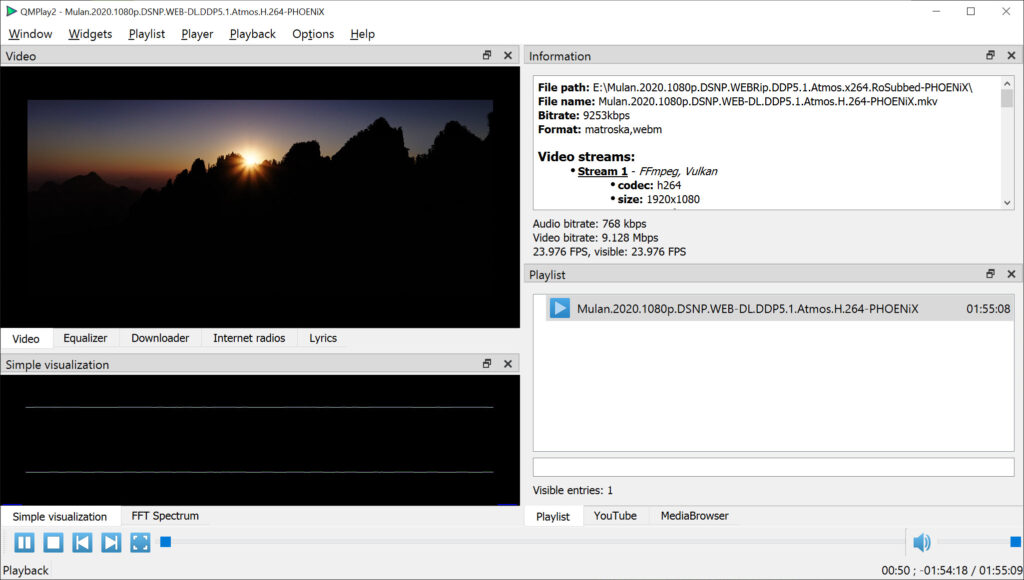Click the Information panel scrollbar thumb
The image size is (1024, 580).
pos(1006,99)
